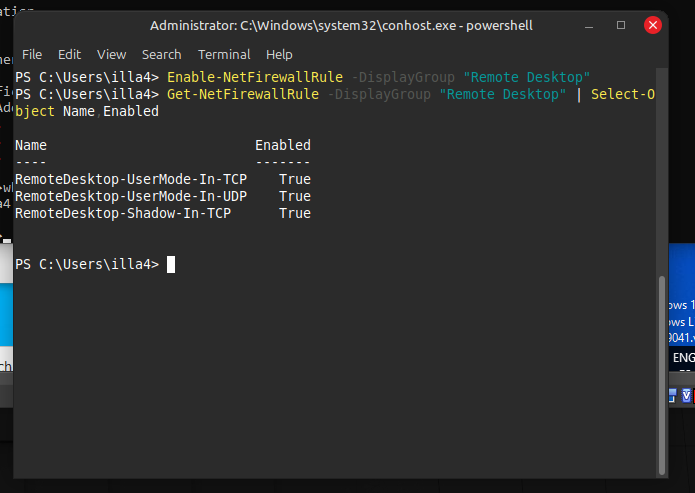Click the Get-NetFirewallRule command text
This screenshot has height=493, width=695.
(x=243, y=94)
